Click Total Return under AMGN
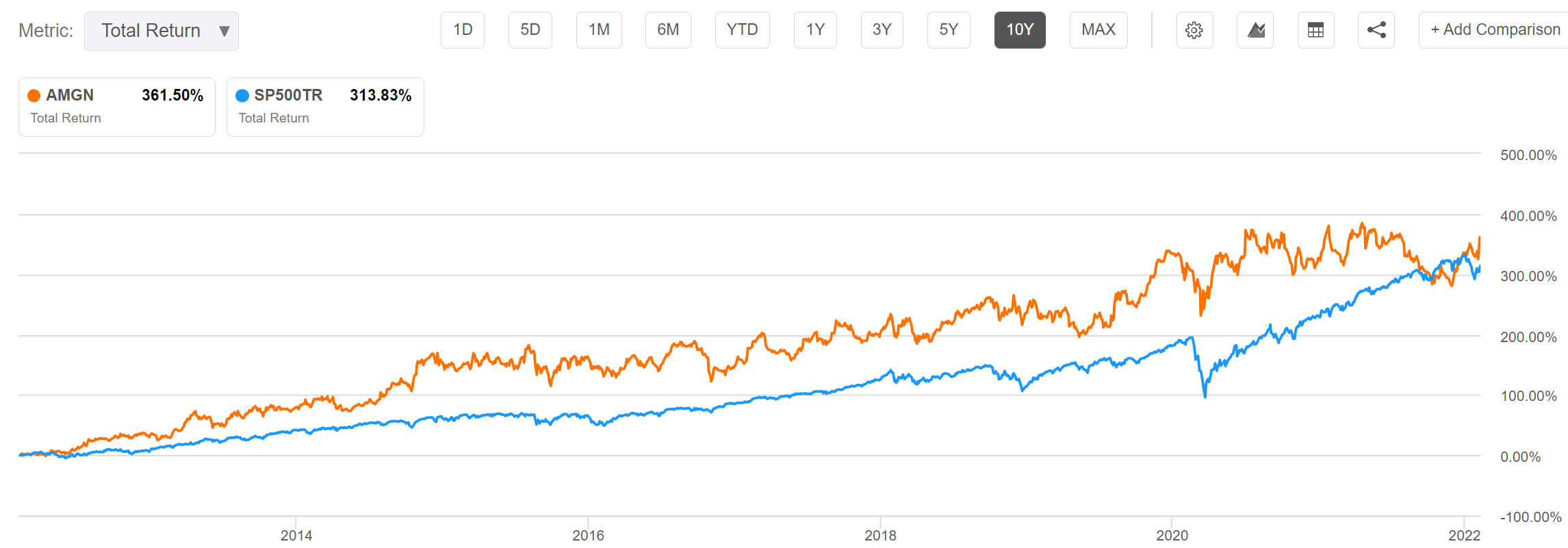 point(66,118)
